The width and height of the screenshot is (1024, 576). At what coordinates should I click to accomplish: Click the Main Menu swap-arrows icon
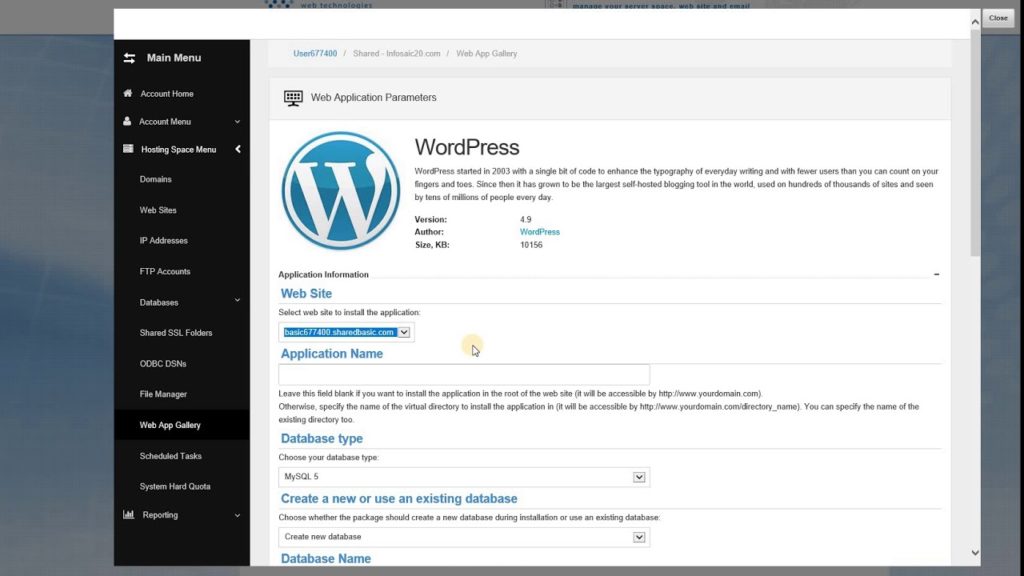pos(129,58)
